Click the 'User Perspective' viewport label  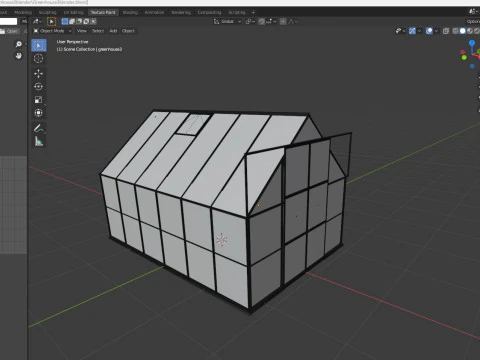(72, 42)
